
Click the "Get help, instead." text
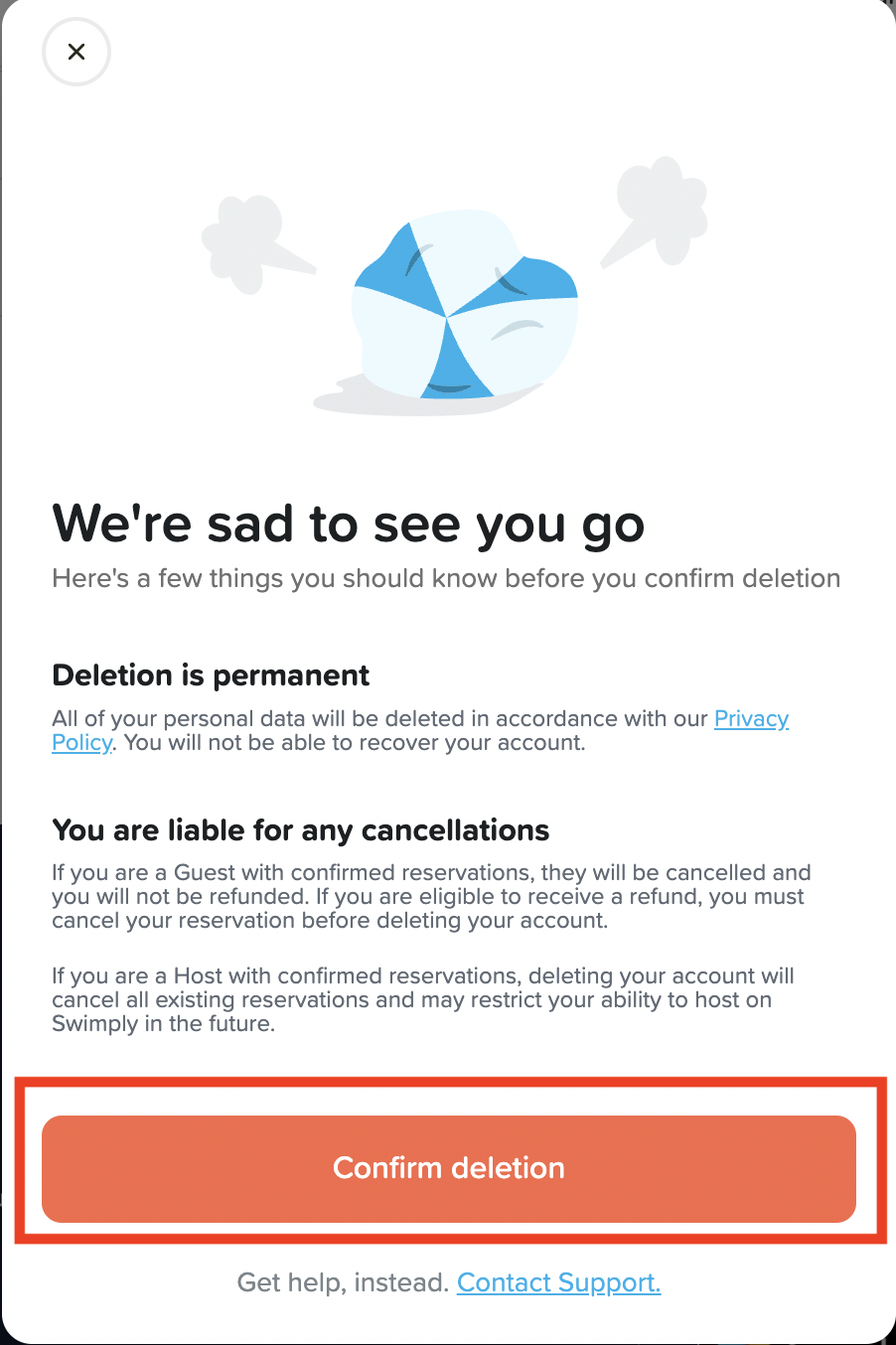343,1282
